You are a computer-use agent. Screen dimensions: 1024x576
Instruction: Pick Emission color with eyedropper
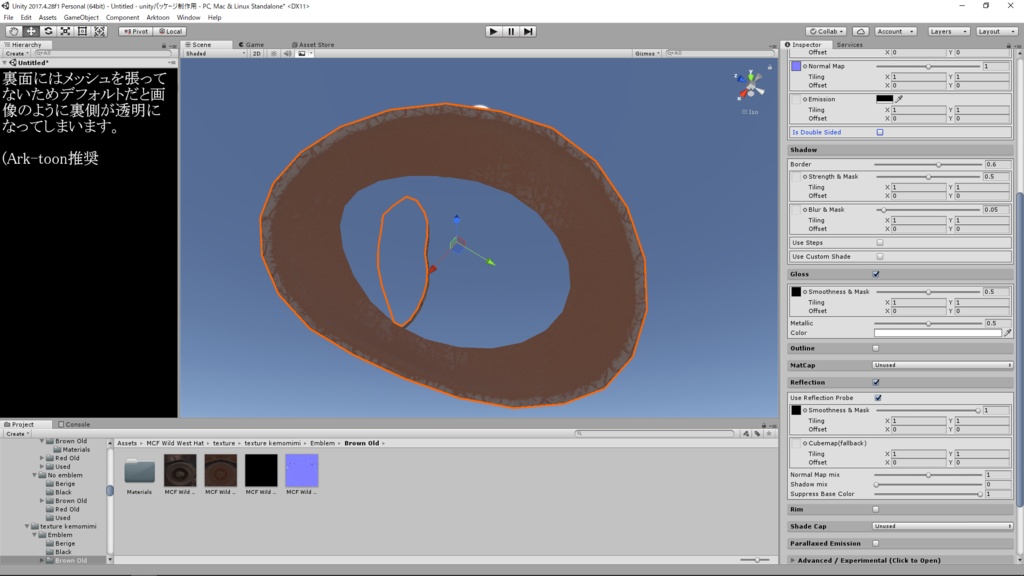[x=899, y=99]
